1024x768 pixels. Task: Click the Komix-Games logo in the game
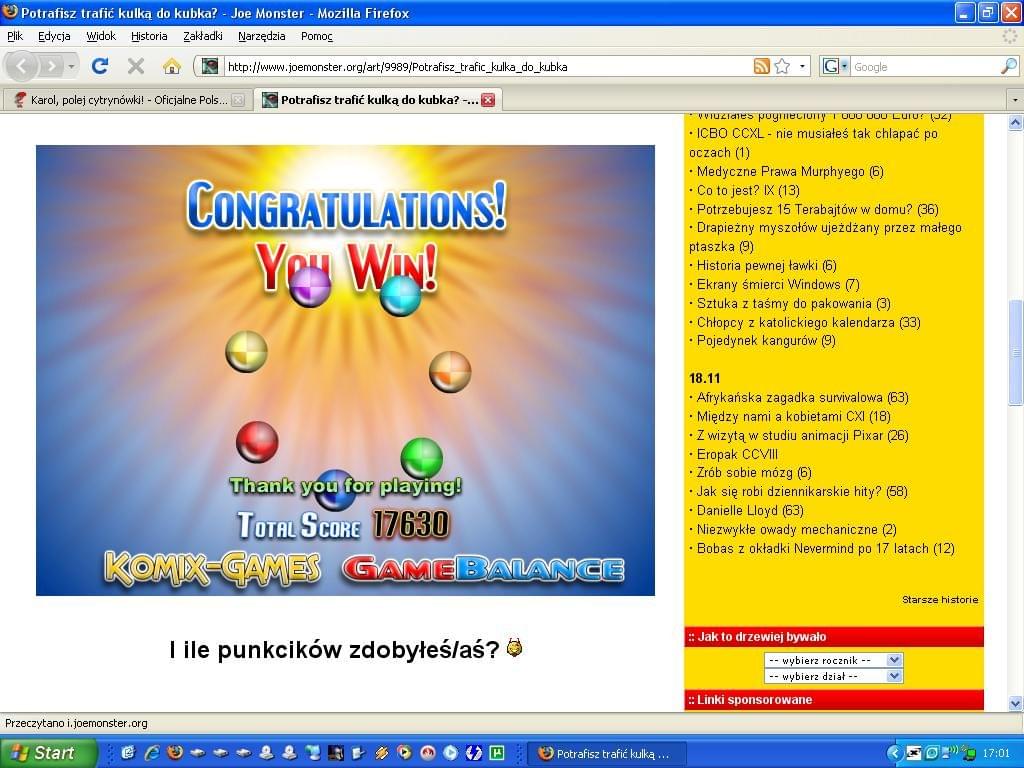click(212, 569)
